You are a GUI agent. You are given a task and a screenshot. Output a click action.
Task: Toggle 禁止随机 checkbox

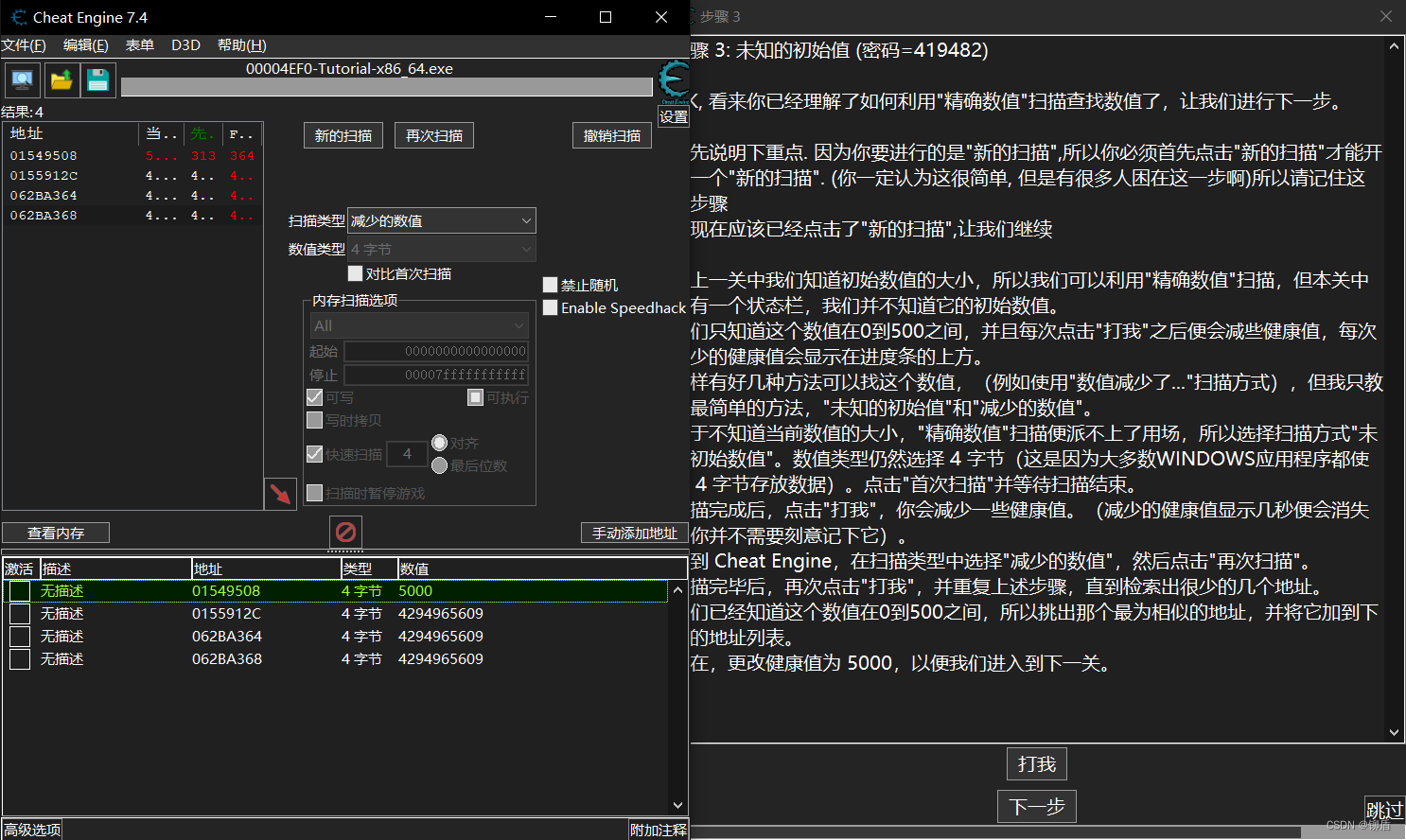tap(550, 285)
